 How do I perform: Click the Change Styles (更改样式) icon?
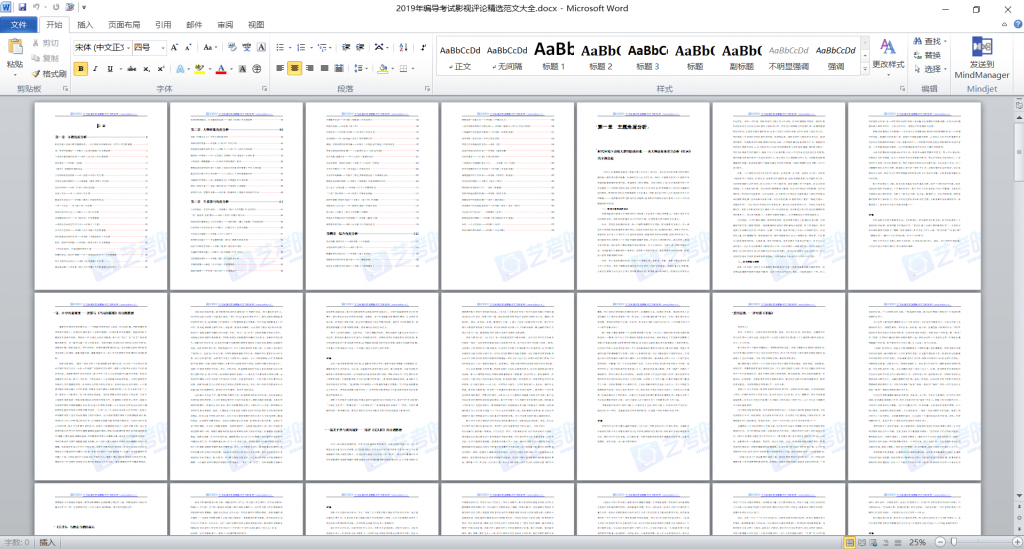coord(887,55)
